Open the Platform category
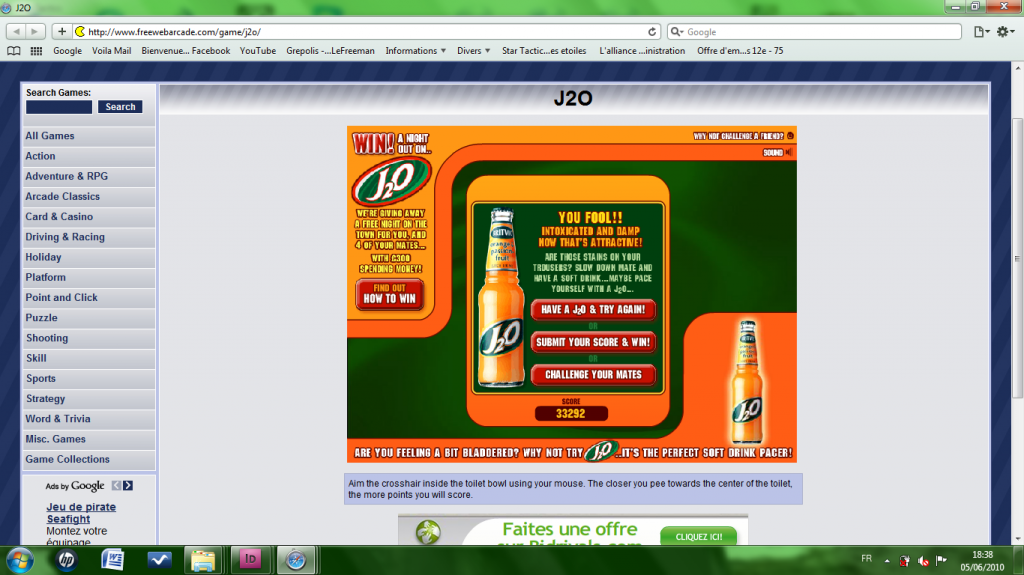The width and height of the screenshot is (1024, 575). (89, 278)
